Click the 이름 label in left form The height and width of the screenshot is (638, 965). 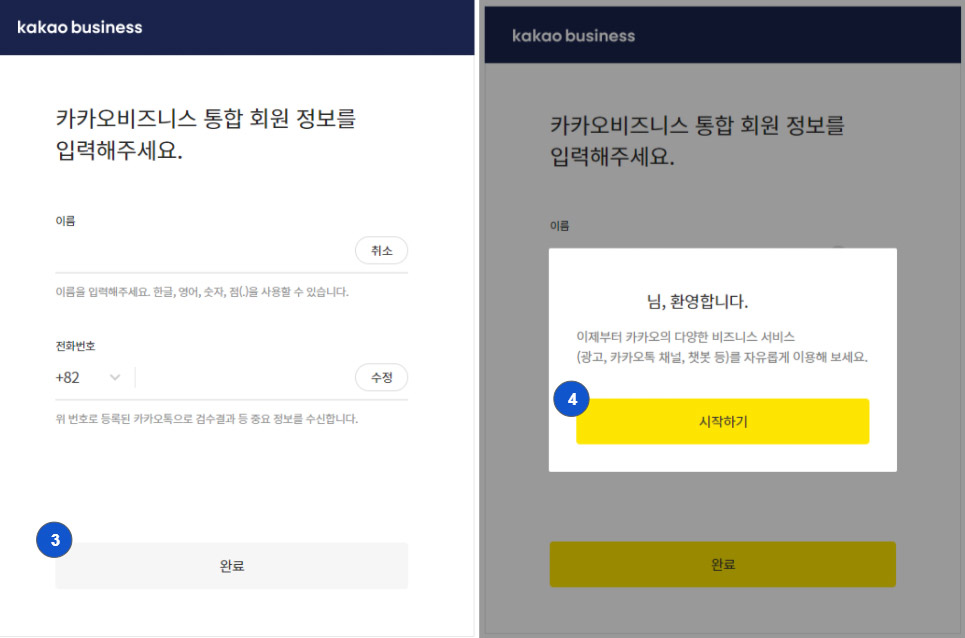pos(65,221)
